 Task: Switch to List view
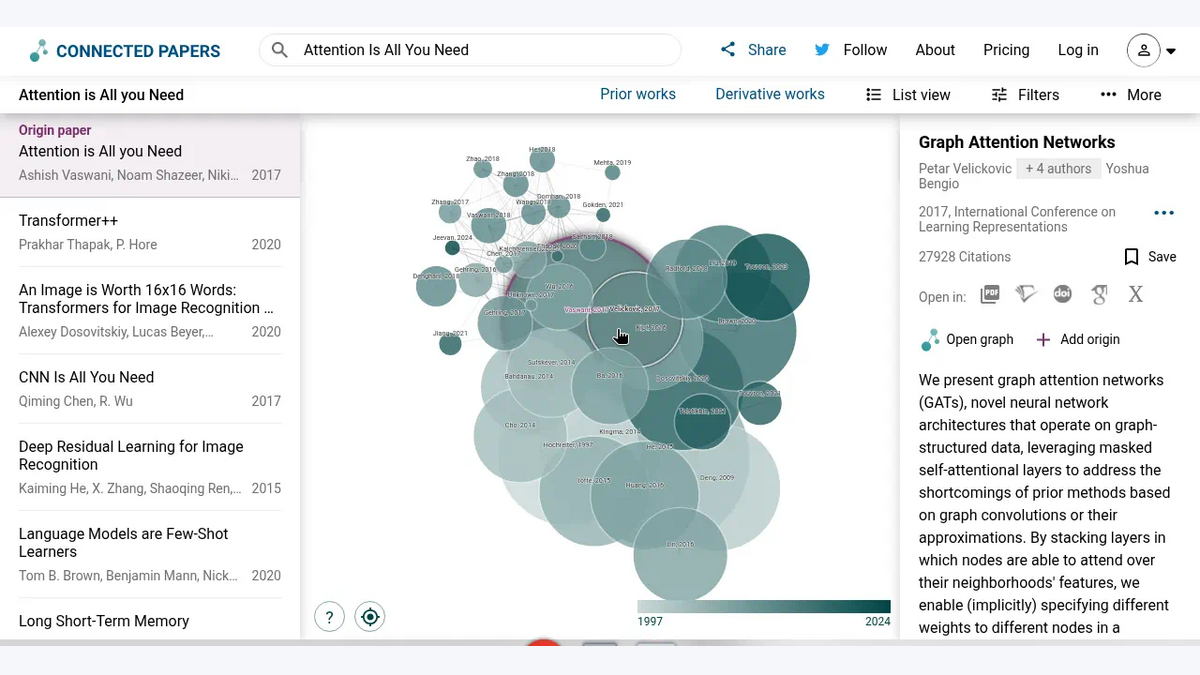(x=908, y=95)
